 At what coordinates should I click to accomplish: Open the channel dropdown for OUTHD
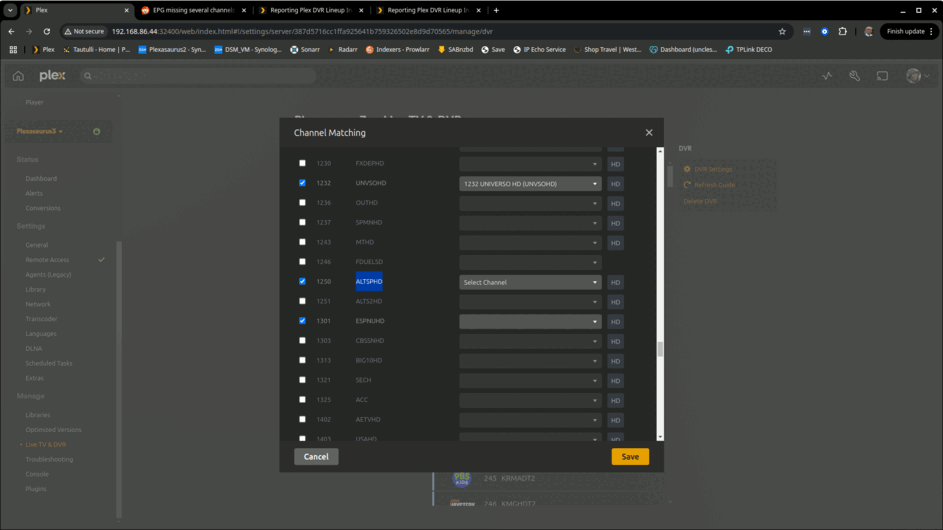click(x=530, y=203)
